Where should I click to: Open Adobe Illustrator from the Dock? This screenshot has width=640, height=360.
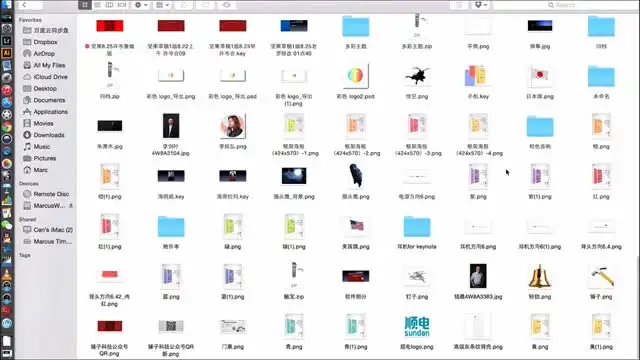click(7, 53)
